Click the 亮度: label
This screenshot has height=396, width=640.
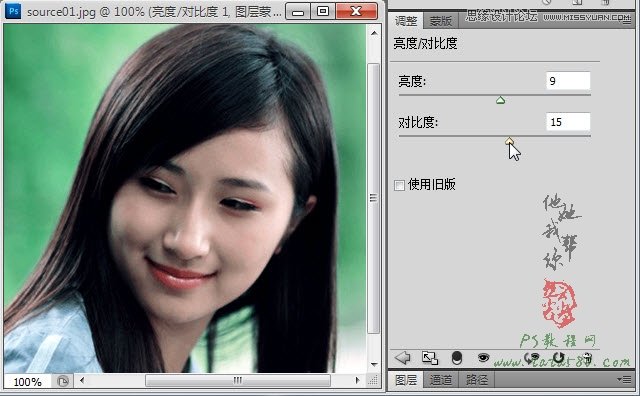[412, 81]
